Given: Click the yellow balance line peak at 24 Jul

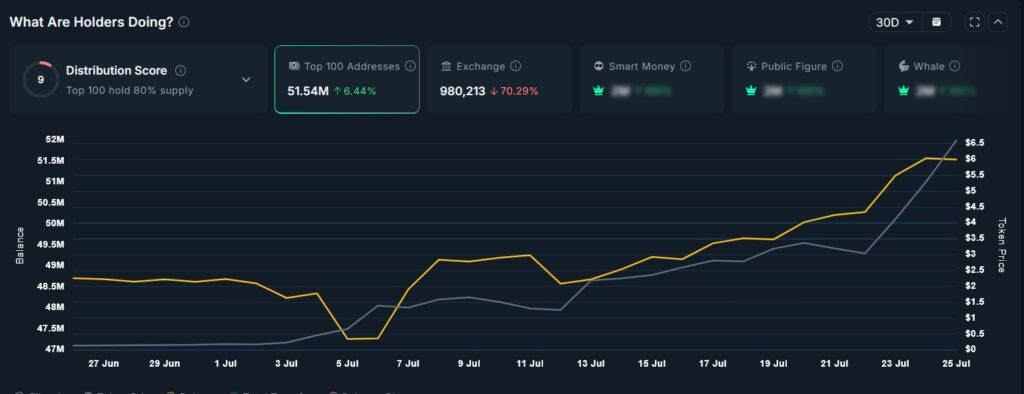Looking at the screenshot, I should (925, 158).
